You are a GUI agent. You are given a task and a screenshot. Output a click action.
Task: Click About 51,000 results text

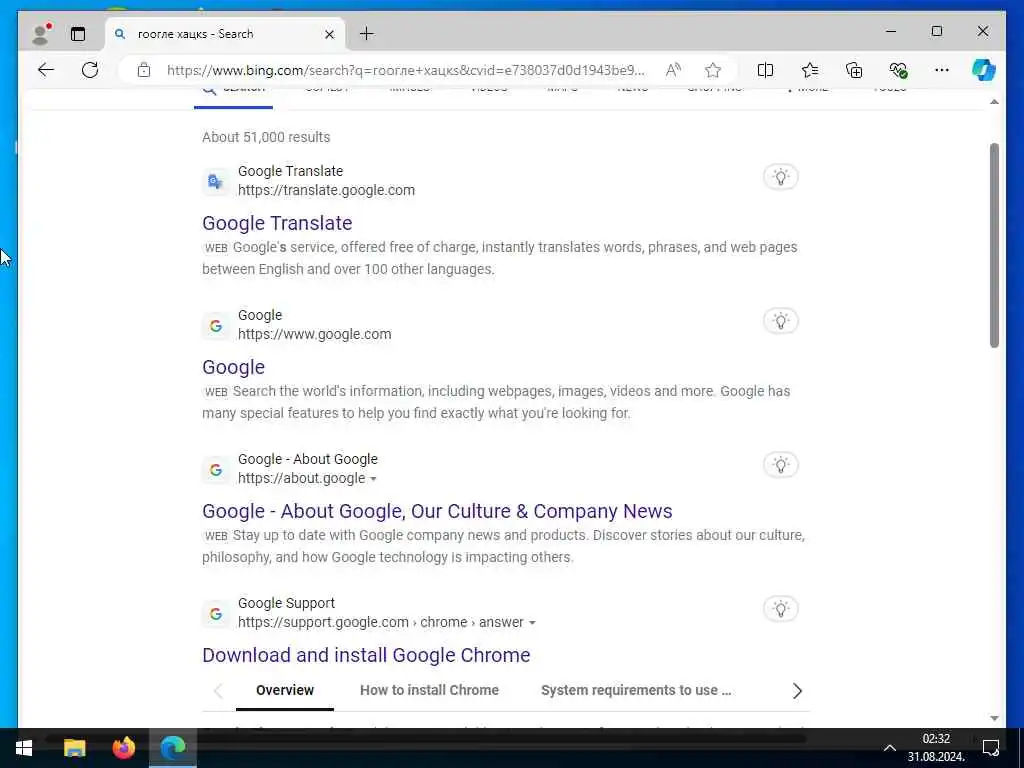point(266,137)
